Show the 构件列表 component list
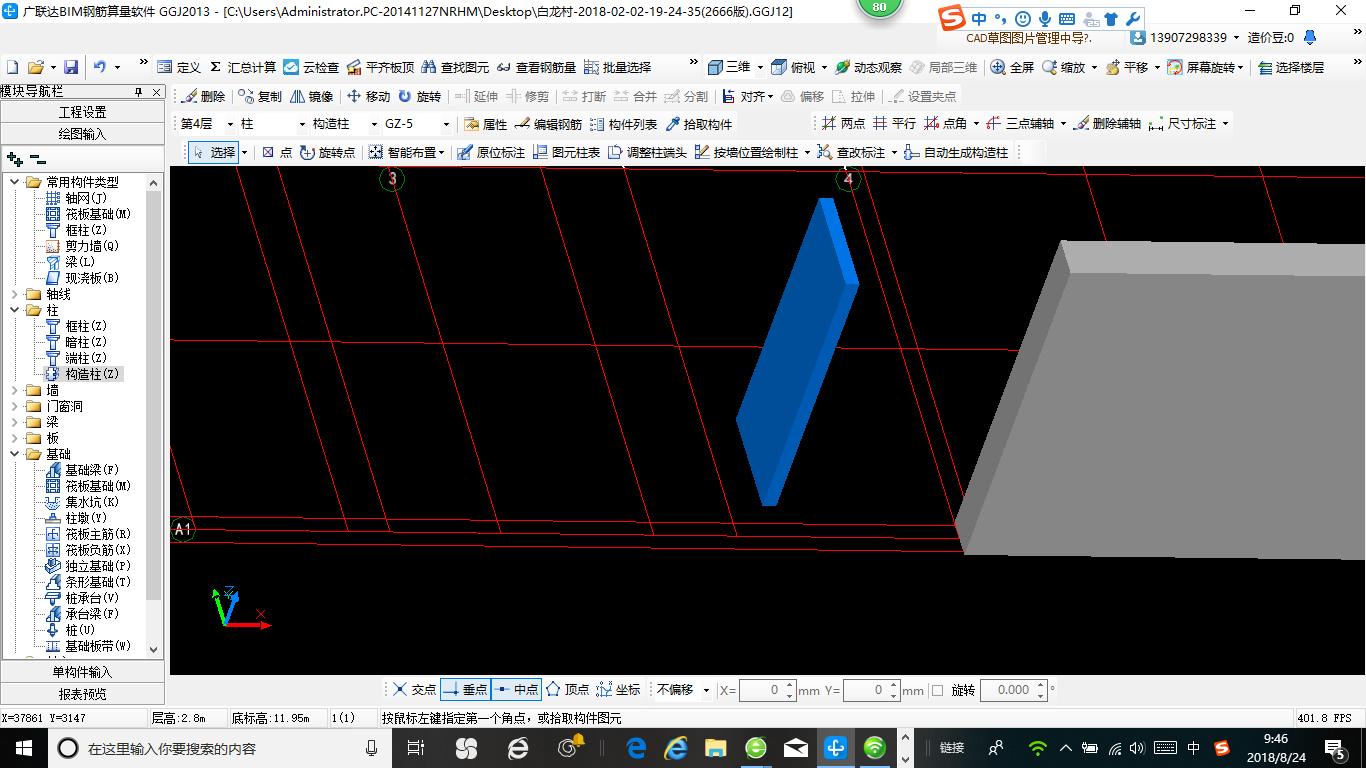The height and width of the screenshot is (768, 1366). [x=623, y=124]
